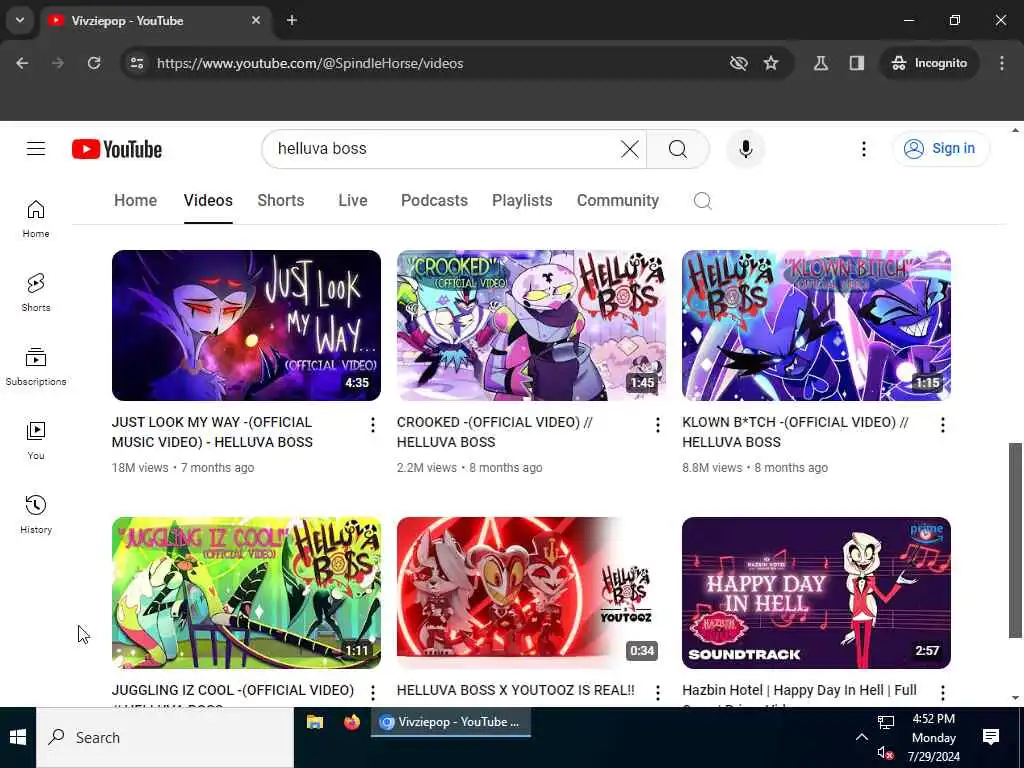Play the Klown B*tch thumbnail

816,325
